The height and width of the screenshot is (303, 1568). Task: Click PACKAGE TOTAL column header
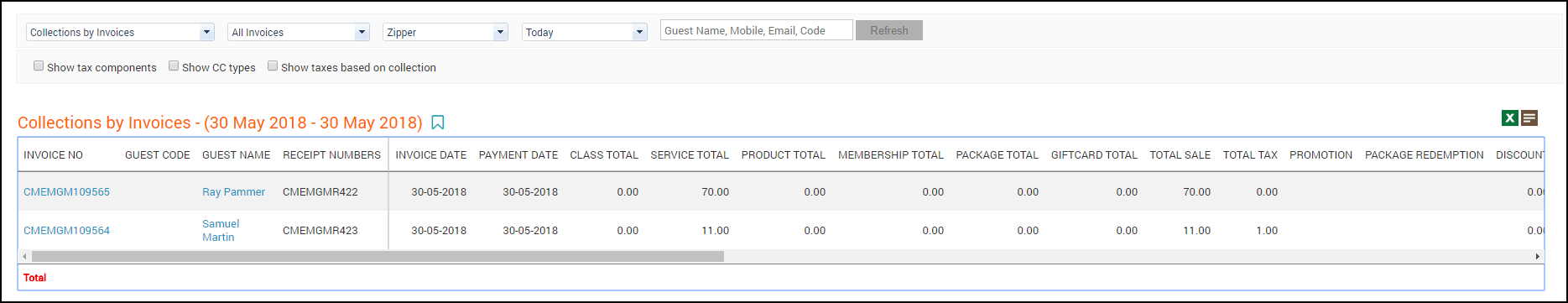tap(998, 155)
